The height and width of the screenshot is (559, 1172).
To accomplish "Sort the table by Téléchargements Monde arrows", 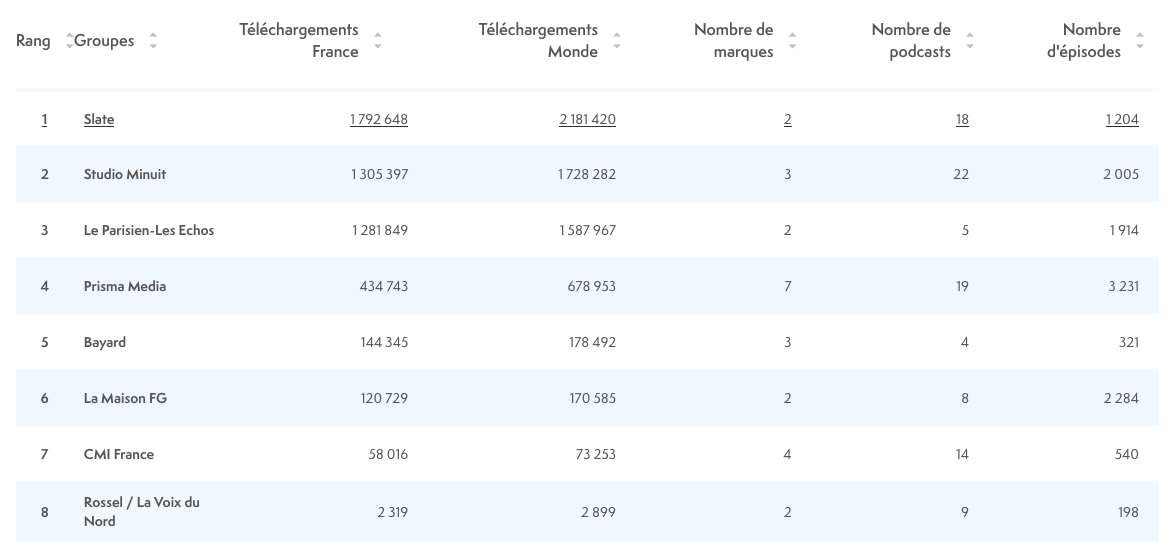I will [617, 41].
